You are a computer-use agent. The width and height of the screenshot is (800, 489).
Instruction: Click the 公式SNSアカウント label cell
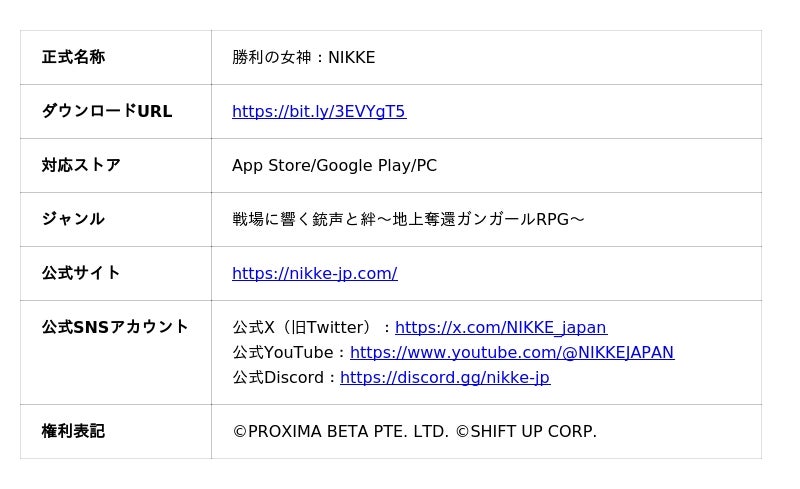(116, 353)
